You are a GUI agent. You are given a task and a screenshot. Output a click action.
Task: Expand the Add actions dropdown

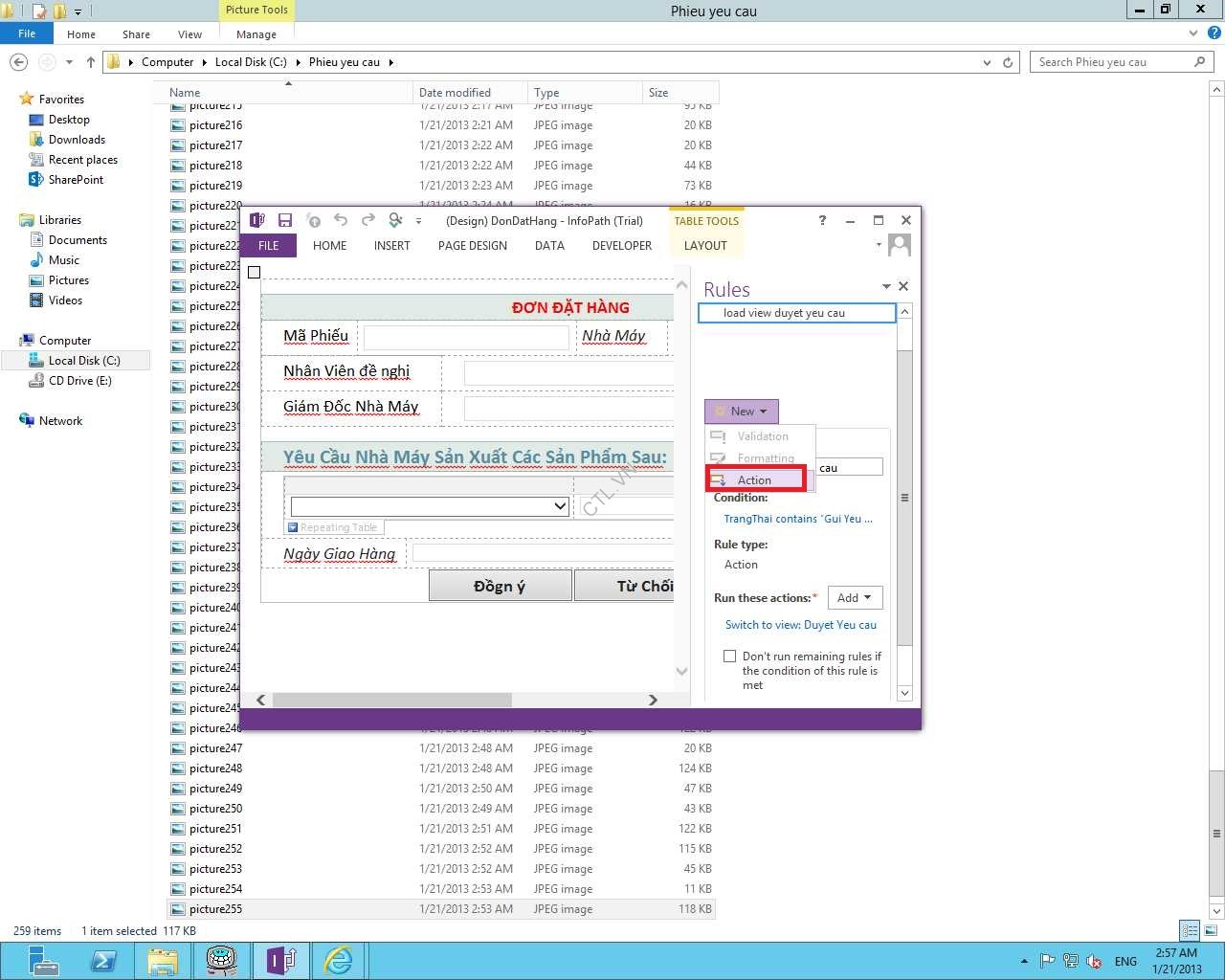tap(854, 598)
